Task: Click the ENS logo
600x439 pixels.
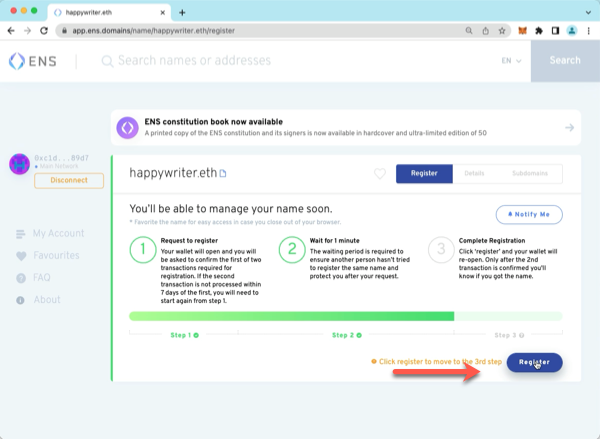Action: [x=33, y=61]
